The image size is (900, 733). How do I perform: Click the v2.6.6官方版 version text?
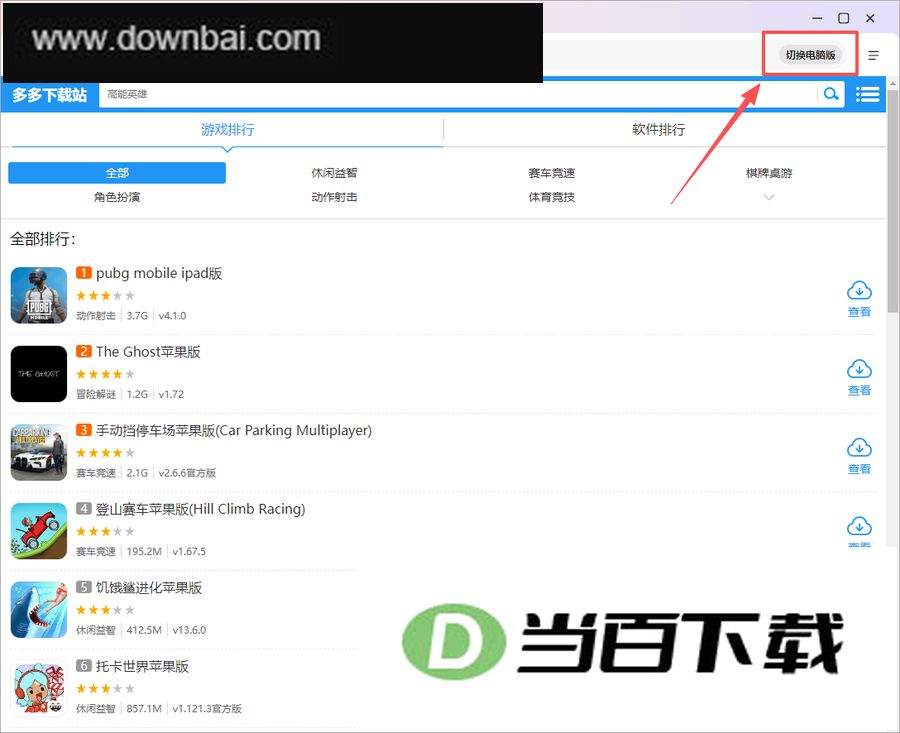pyautogui.click(x=187, y=473)
